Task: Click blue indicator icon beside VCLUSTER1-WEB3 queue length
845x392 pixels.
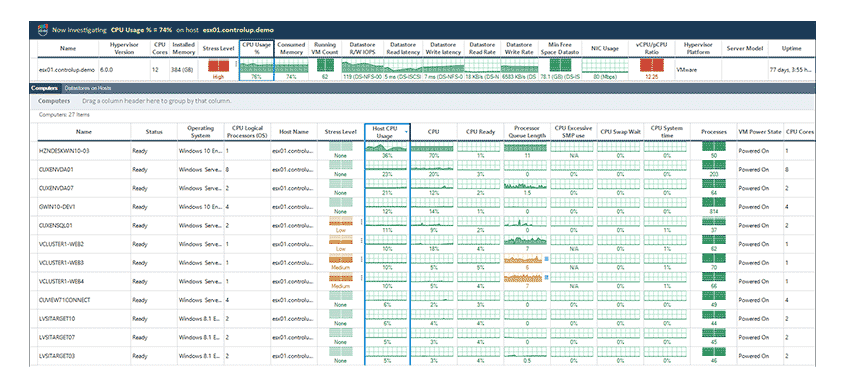Action: tap(547, 259)
